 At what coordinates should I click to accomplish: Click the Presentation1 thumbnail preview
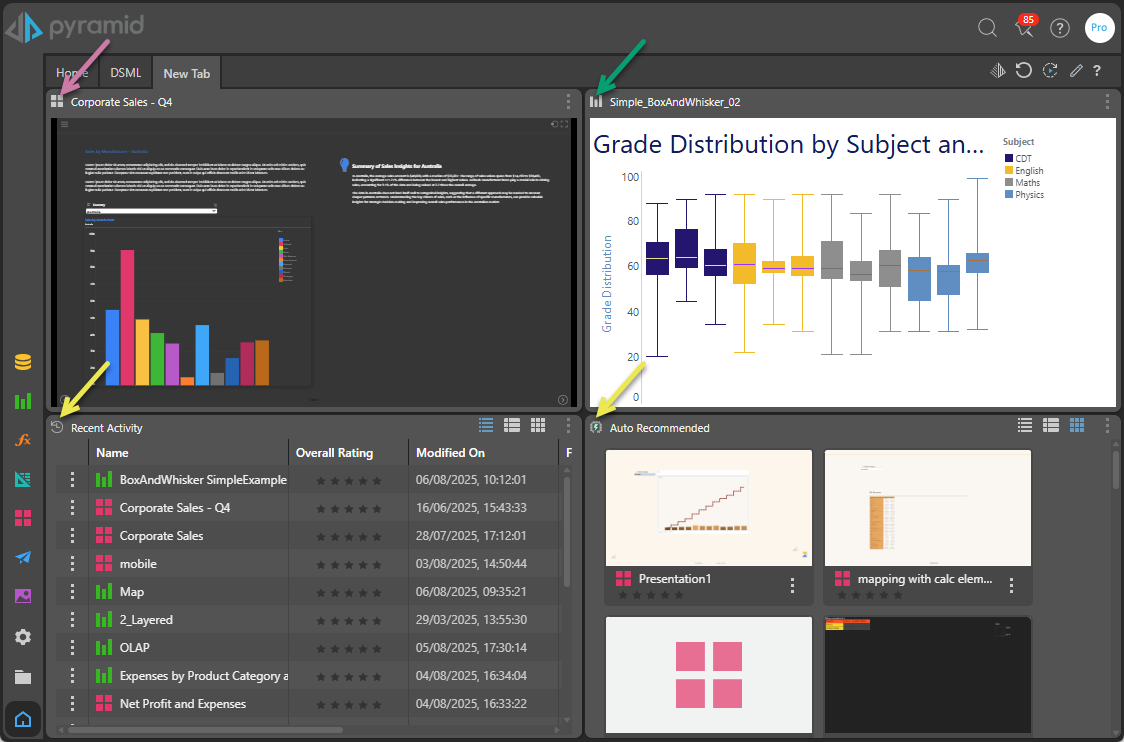[x=708, y=507]
